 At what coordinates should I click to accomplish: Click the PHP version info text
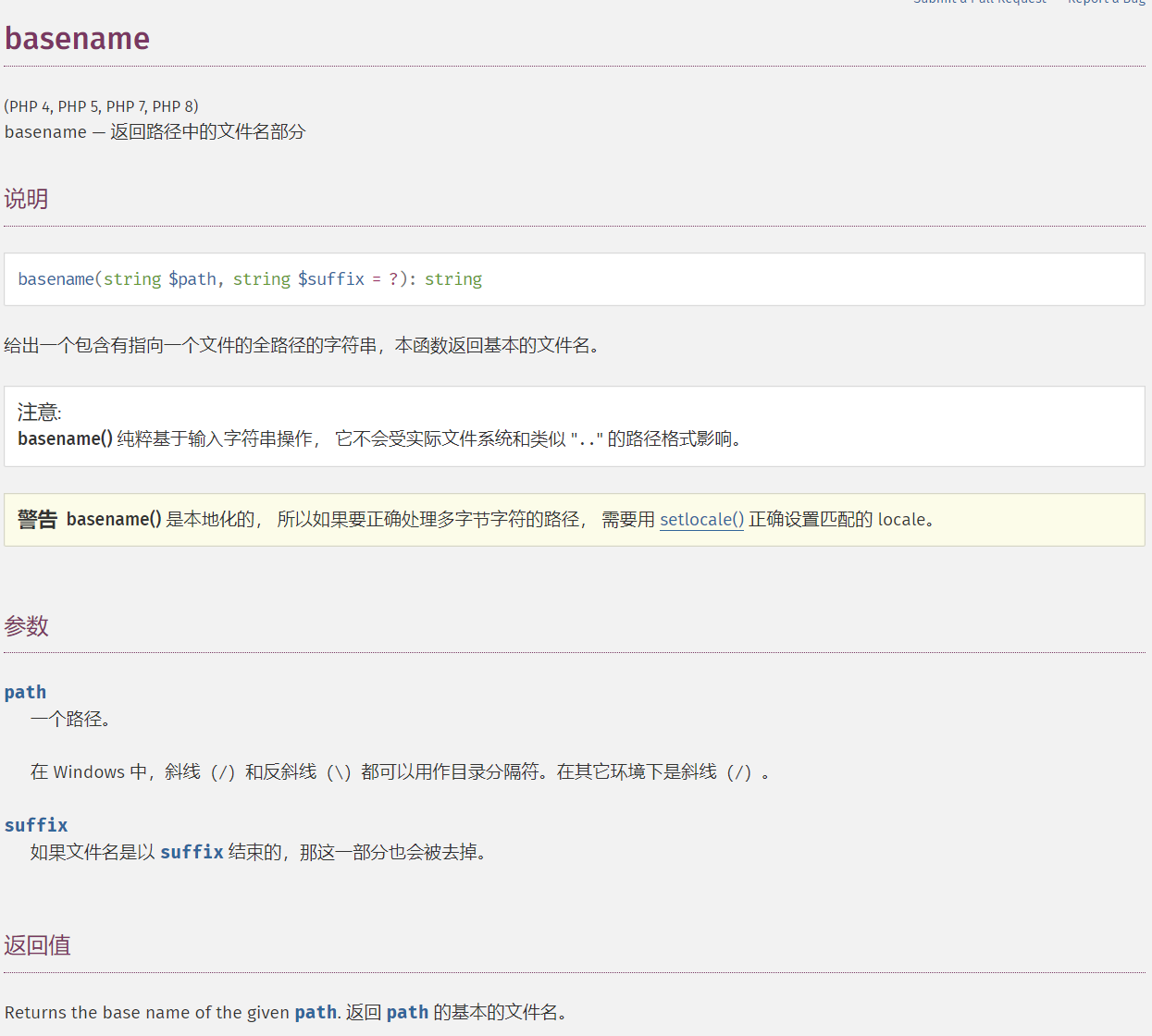pos(101,106)
